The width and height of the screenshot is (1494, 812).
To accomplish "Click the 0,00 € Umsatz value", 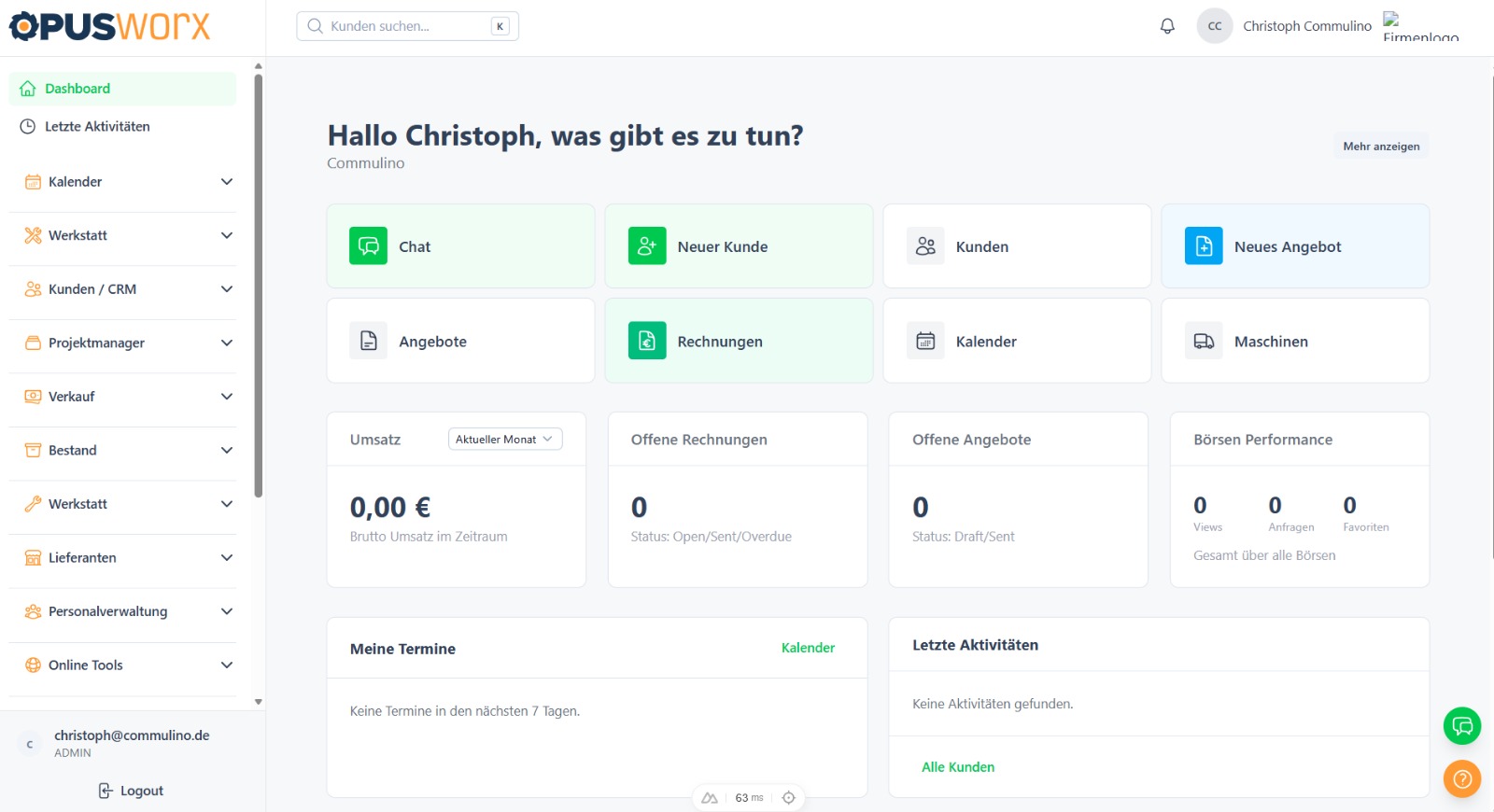I will pos(390,508).
